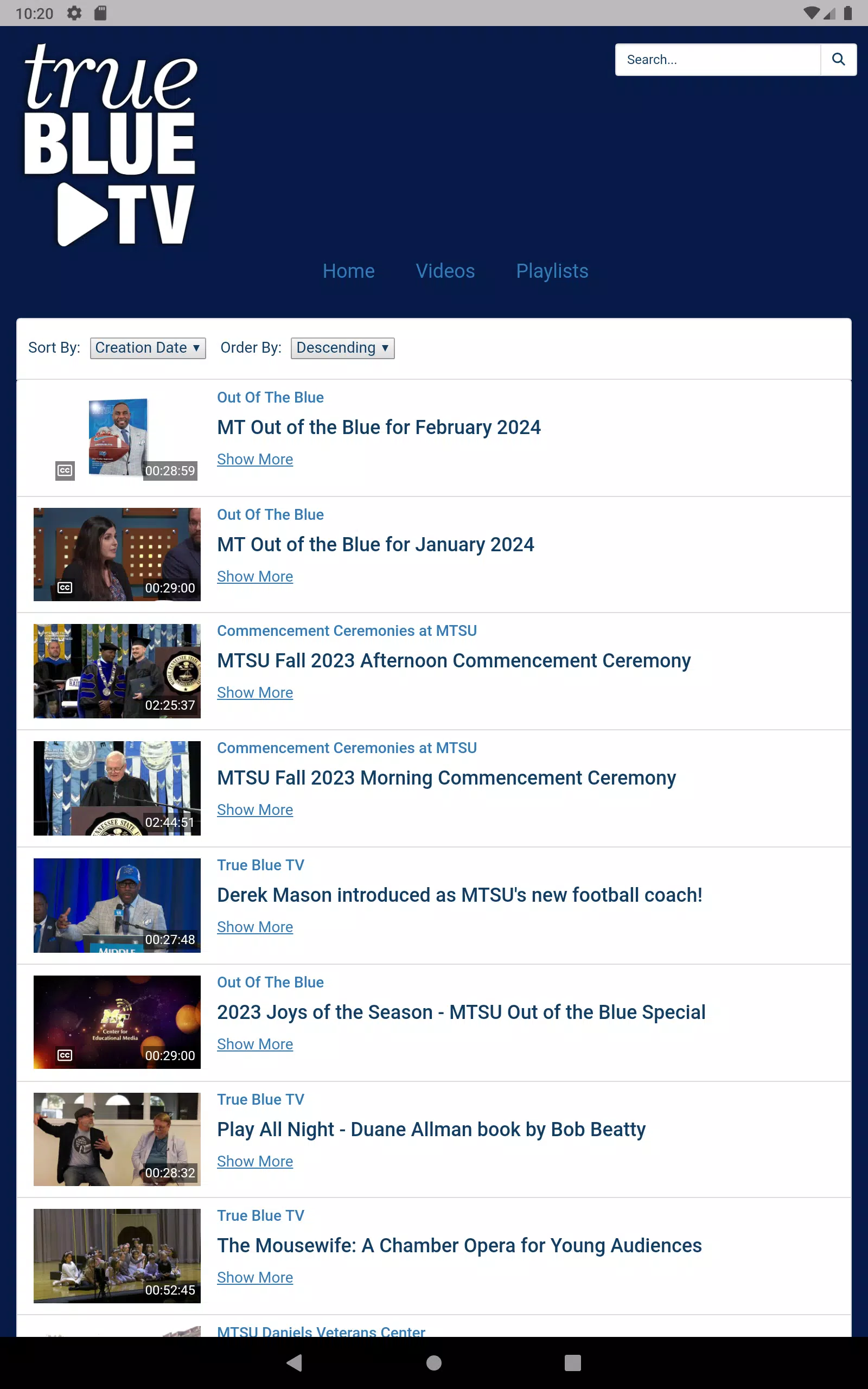The height and width of the screenshot is (1389, 868).
Task: Show more for Derek Mason football coach video
Action: [255, 927]
